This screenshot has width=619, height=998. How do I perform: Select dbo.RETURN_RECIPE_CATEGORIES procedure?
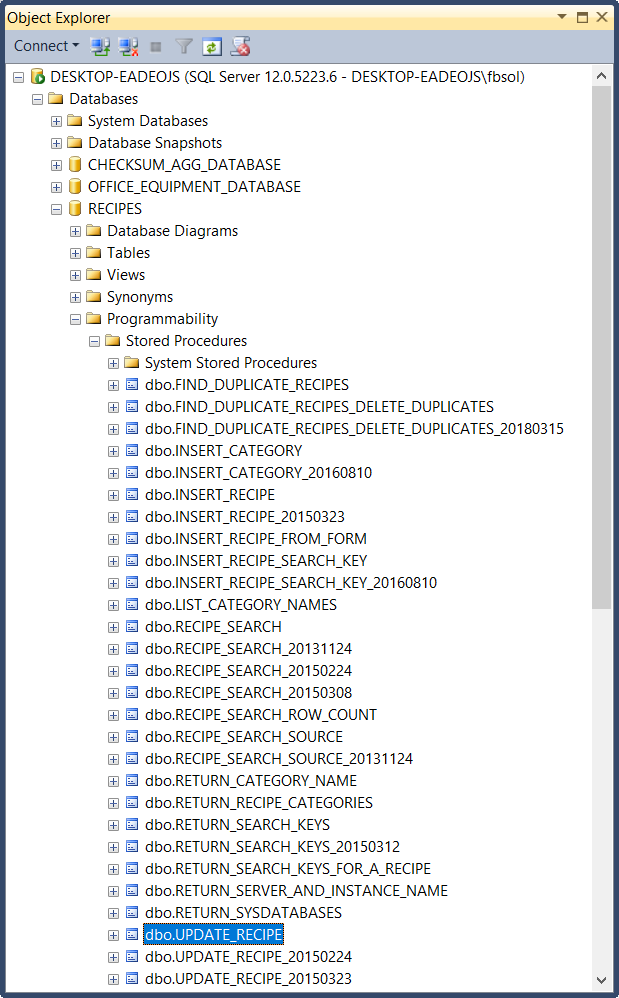[259, 803]
